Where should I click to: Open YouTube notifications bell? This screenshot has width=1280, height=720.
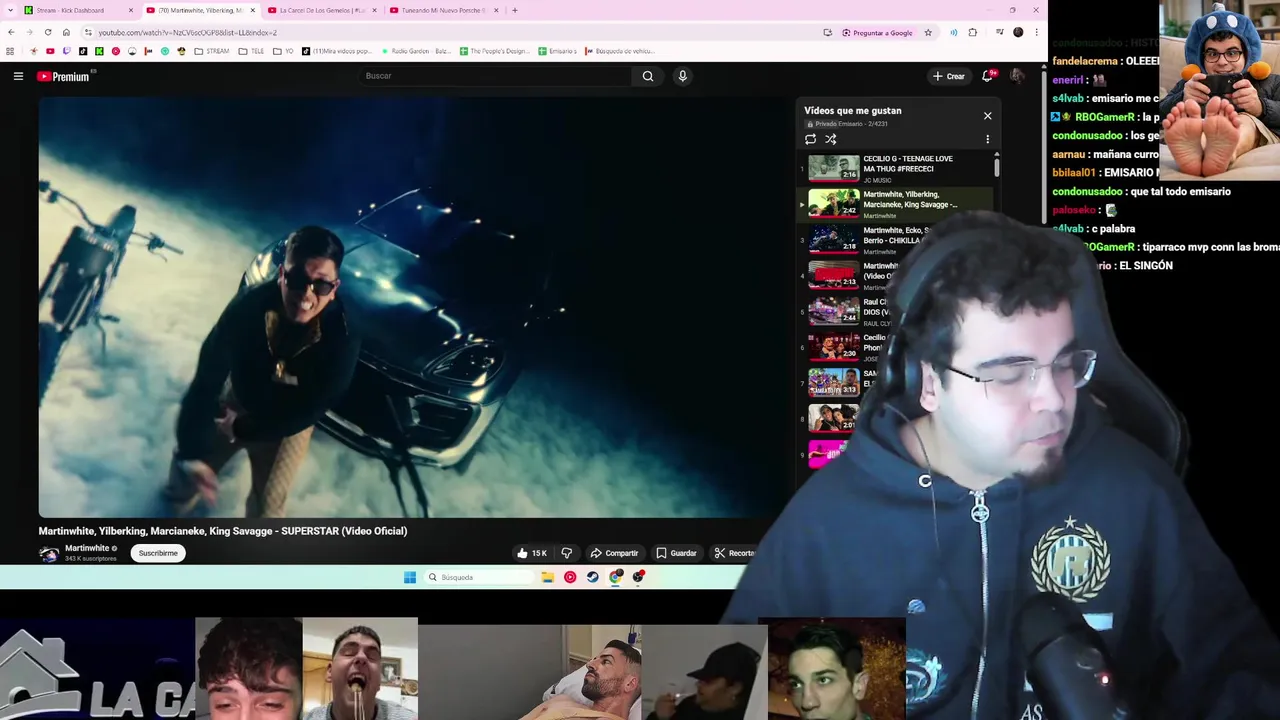(x=987, y=76)
